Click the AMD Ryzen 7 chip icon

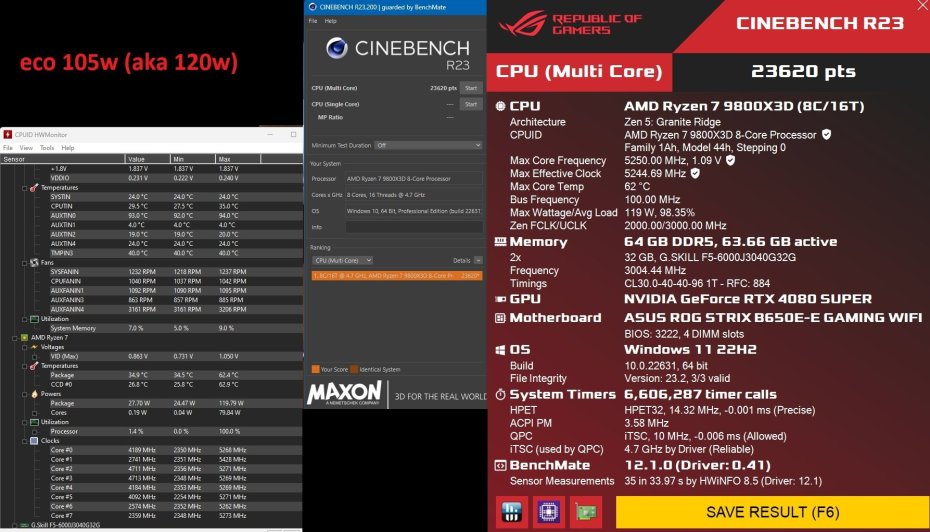(x=24, y=337)
